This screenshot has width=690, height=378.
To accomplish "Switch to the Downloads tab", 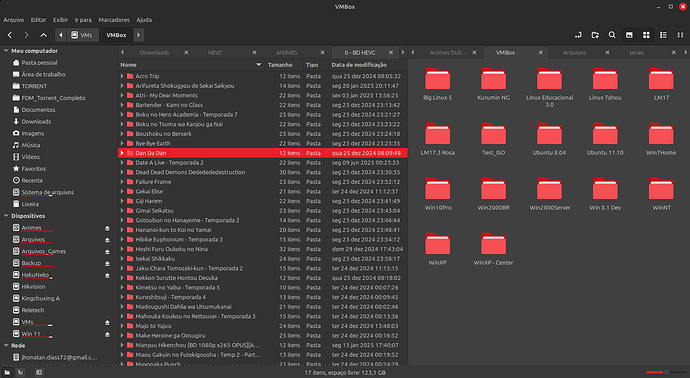I will (x=154, y=52).
